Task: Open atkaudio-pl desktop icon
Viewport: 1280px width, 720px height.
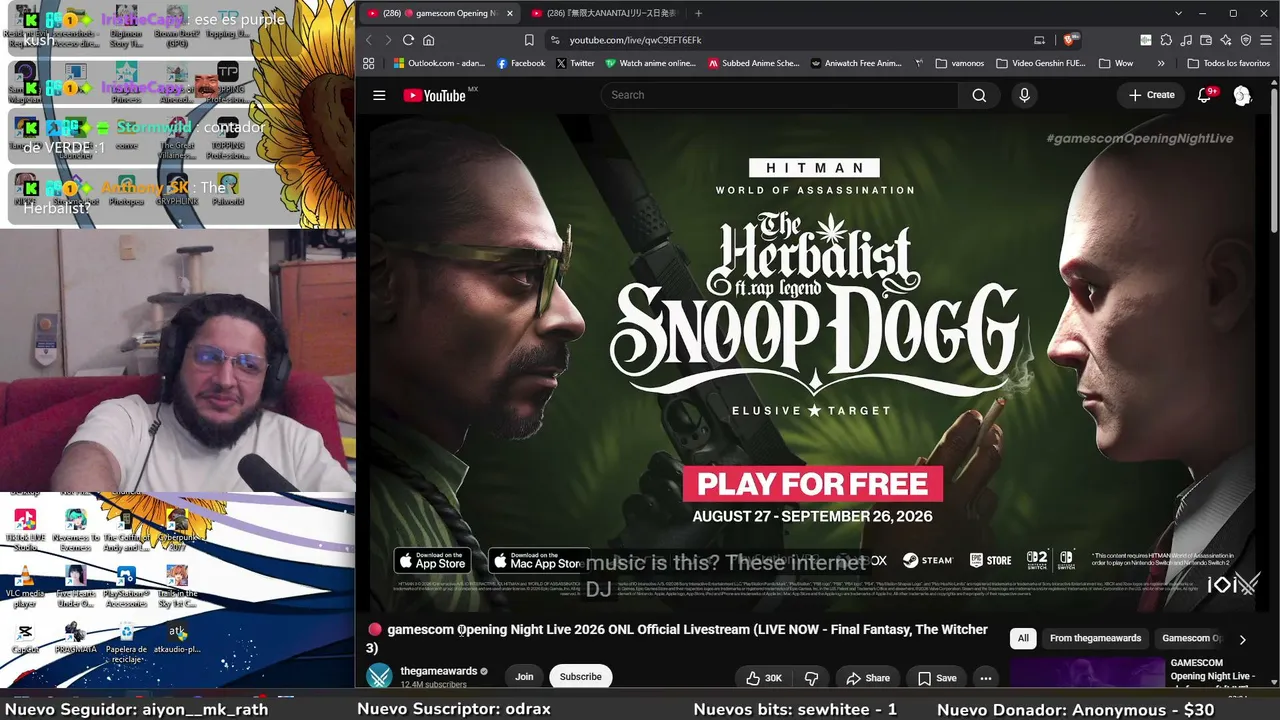Action: [177, 639]
